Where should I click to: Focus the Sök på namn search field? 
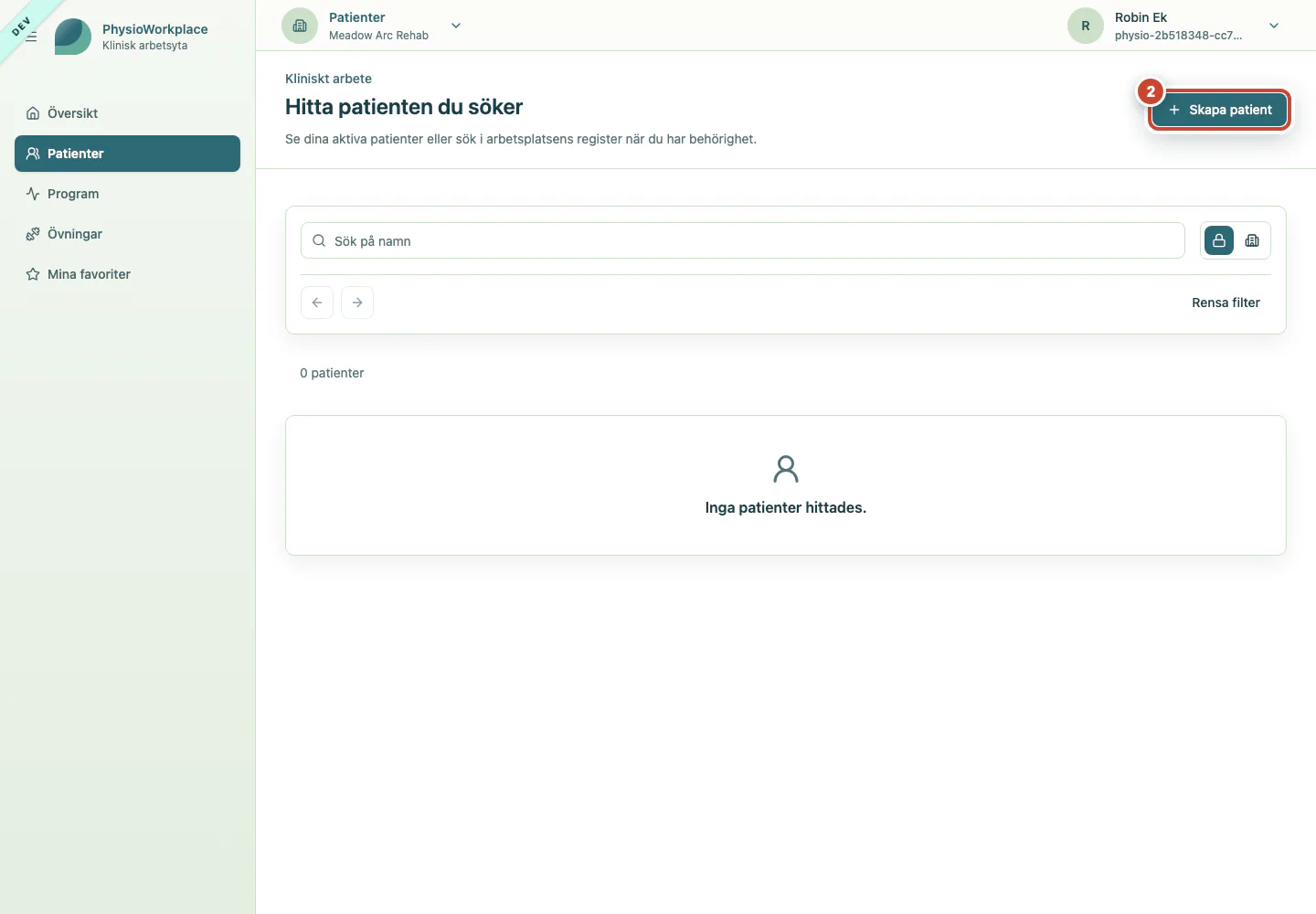tap(742, 240)
